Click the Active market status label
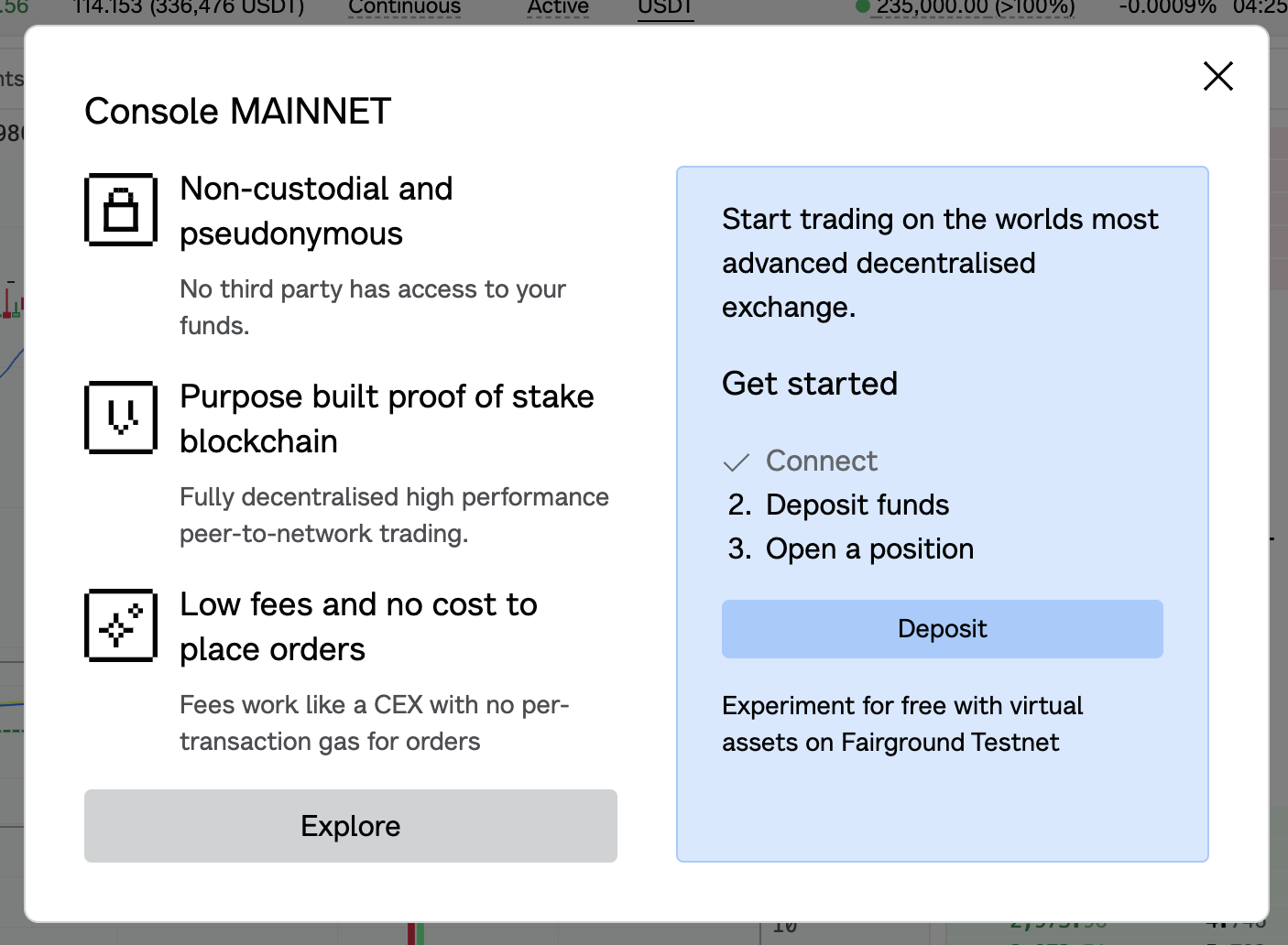This screenshot has height=945, width=1288. tap(558, 7)
